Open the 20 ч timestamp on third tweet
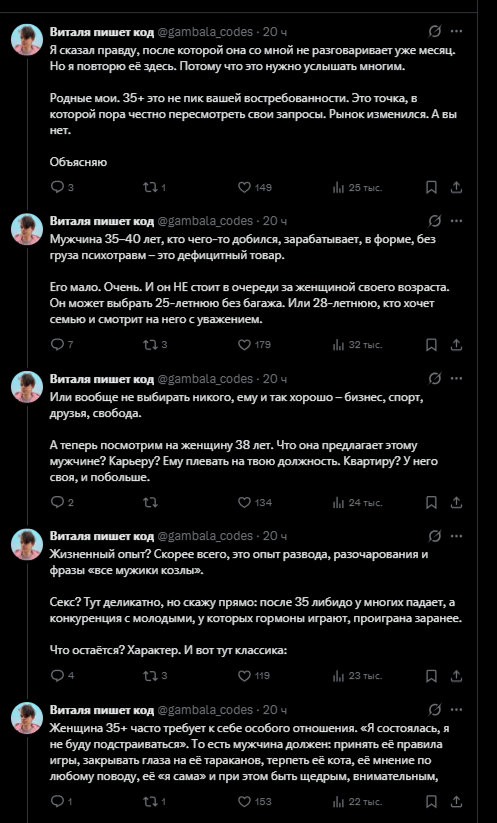This screenshot has height=823, width=497. 274,378
